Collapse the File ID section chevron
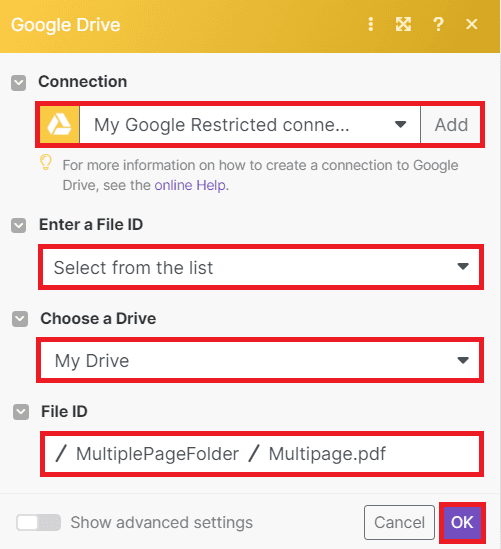The height and width of the screenshot is (549, 501). coord(21,412)
